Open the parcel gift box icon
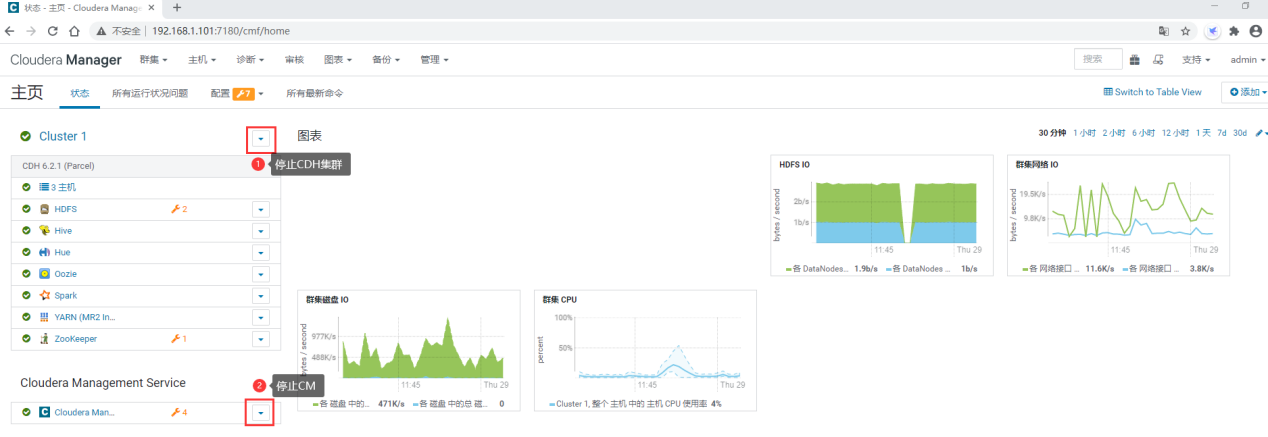The height and width of the screenshot is (437, 1268). pyautogui.click(x=1135, y=60)
